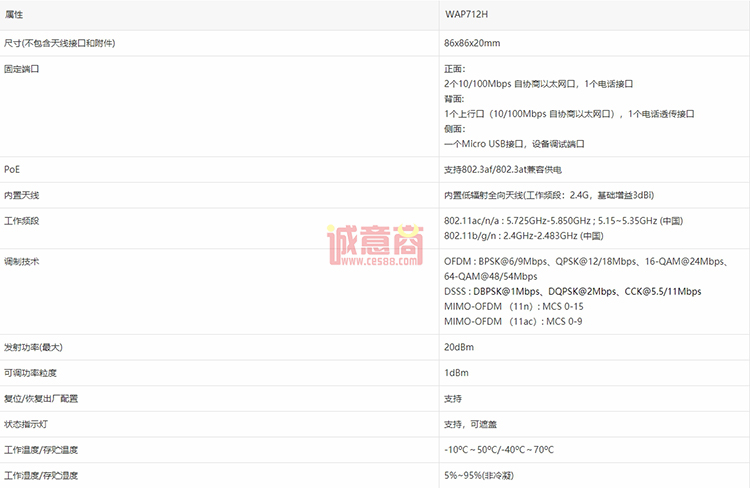This screenshot has width=750, height=488.
Task: Select the 'MIMO-OFDM (11n) : MCS 0-15' line
Action: point(514,306)
